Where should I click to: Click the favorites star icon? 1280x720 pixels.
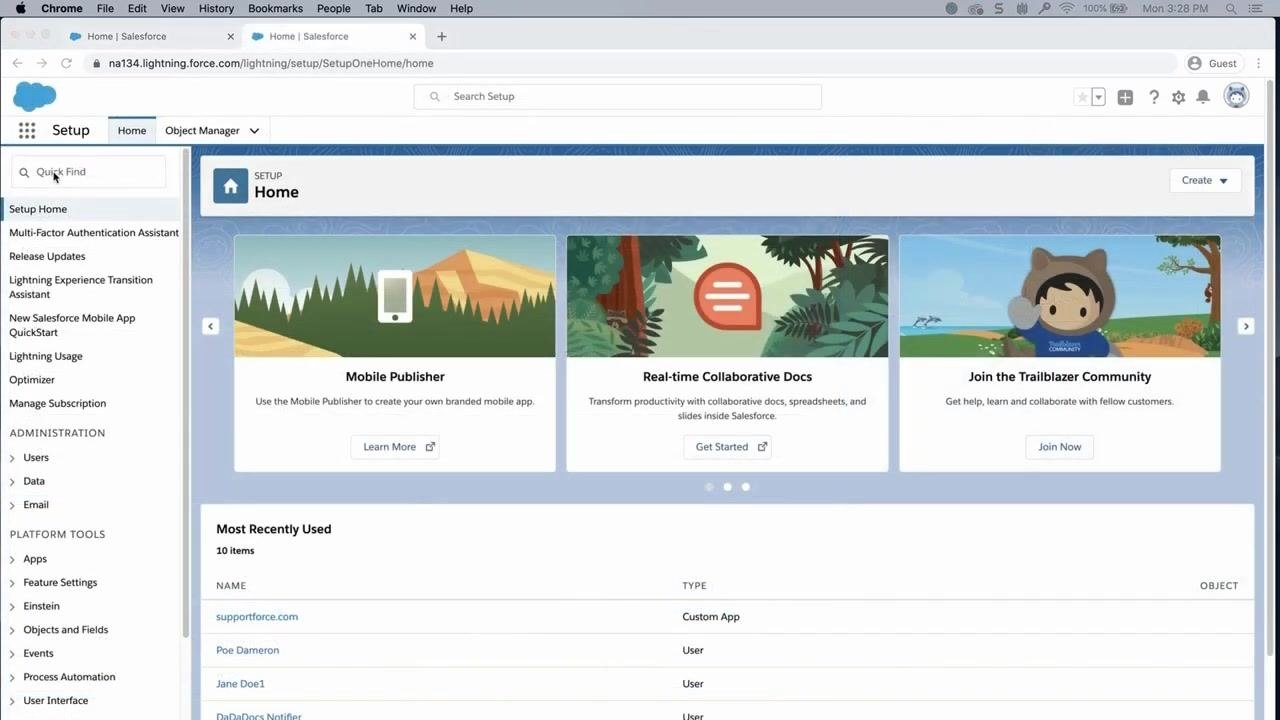point(1082,97)
